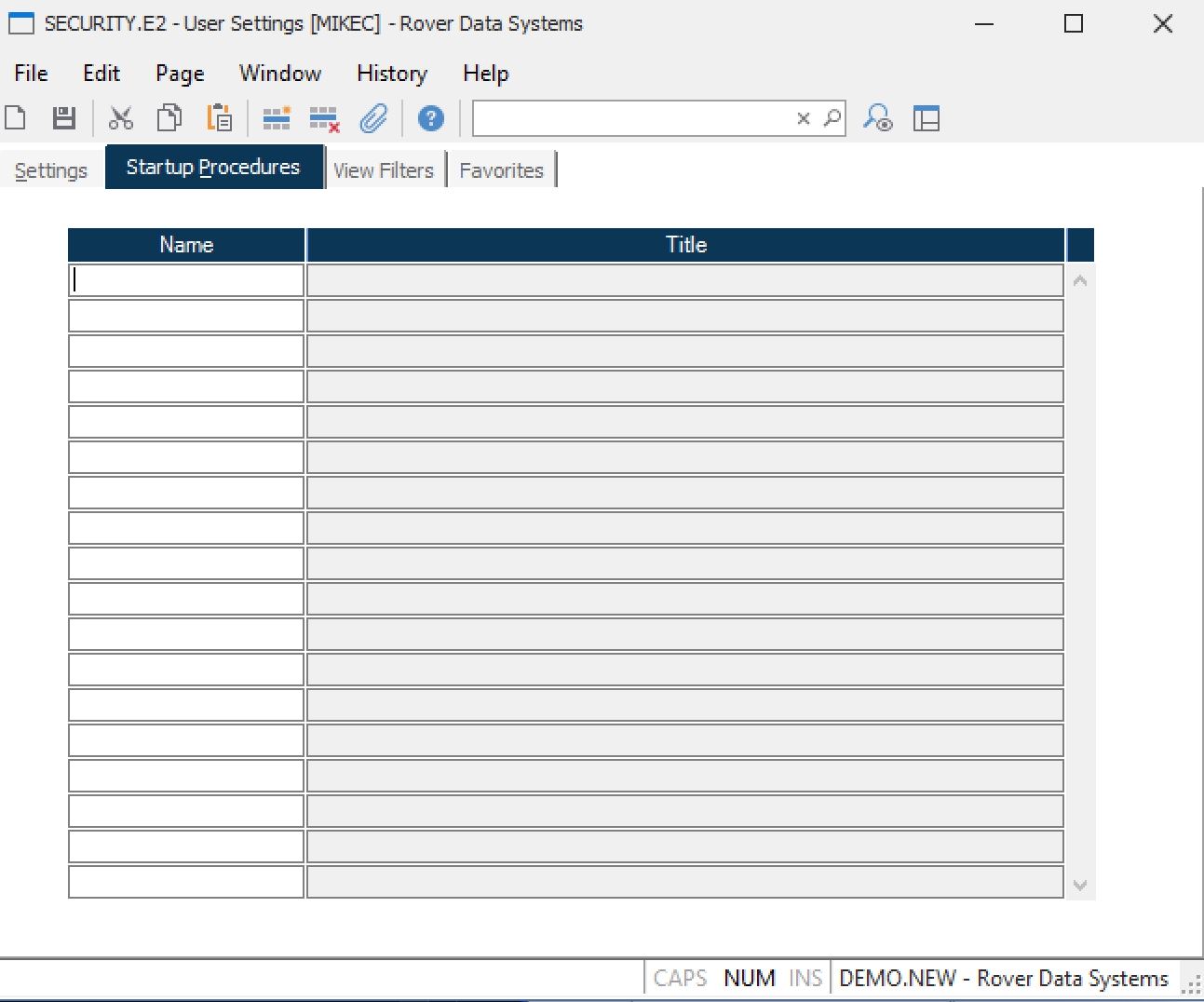Click the scroll down arrow of the table
This screenshot has height=1002, width=1204.
click(1080, 885)
